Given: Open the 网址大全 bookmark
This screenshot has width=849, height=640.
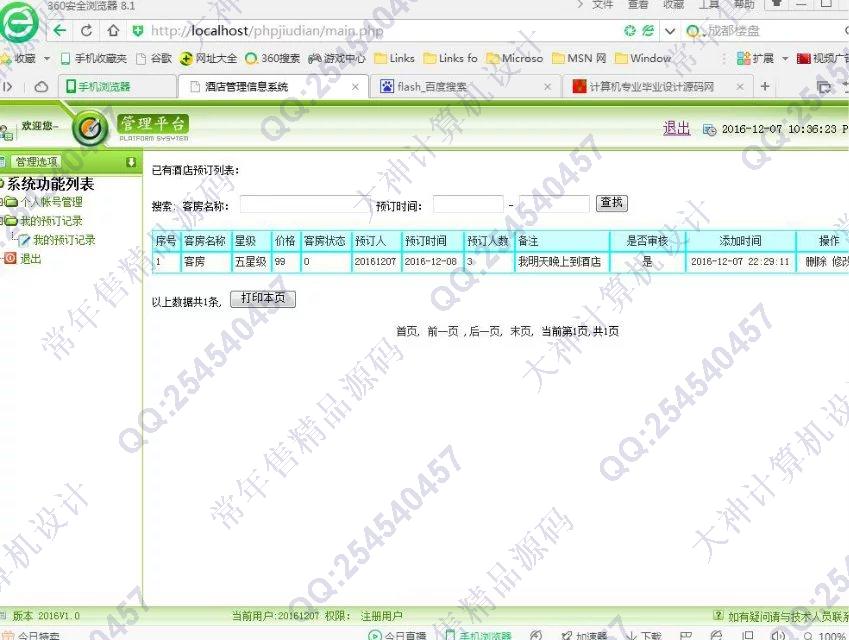Looking at the screenshot, I should (x=208, y=59).
